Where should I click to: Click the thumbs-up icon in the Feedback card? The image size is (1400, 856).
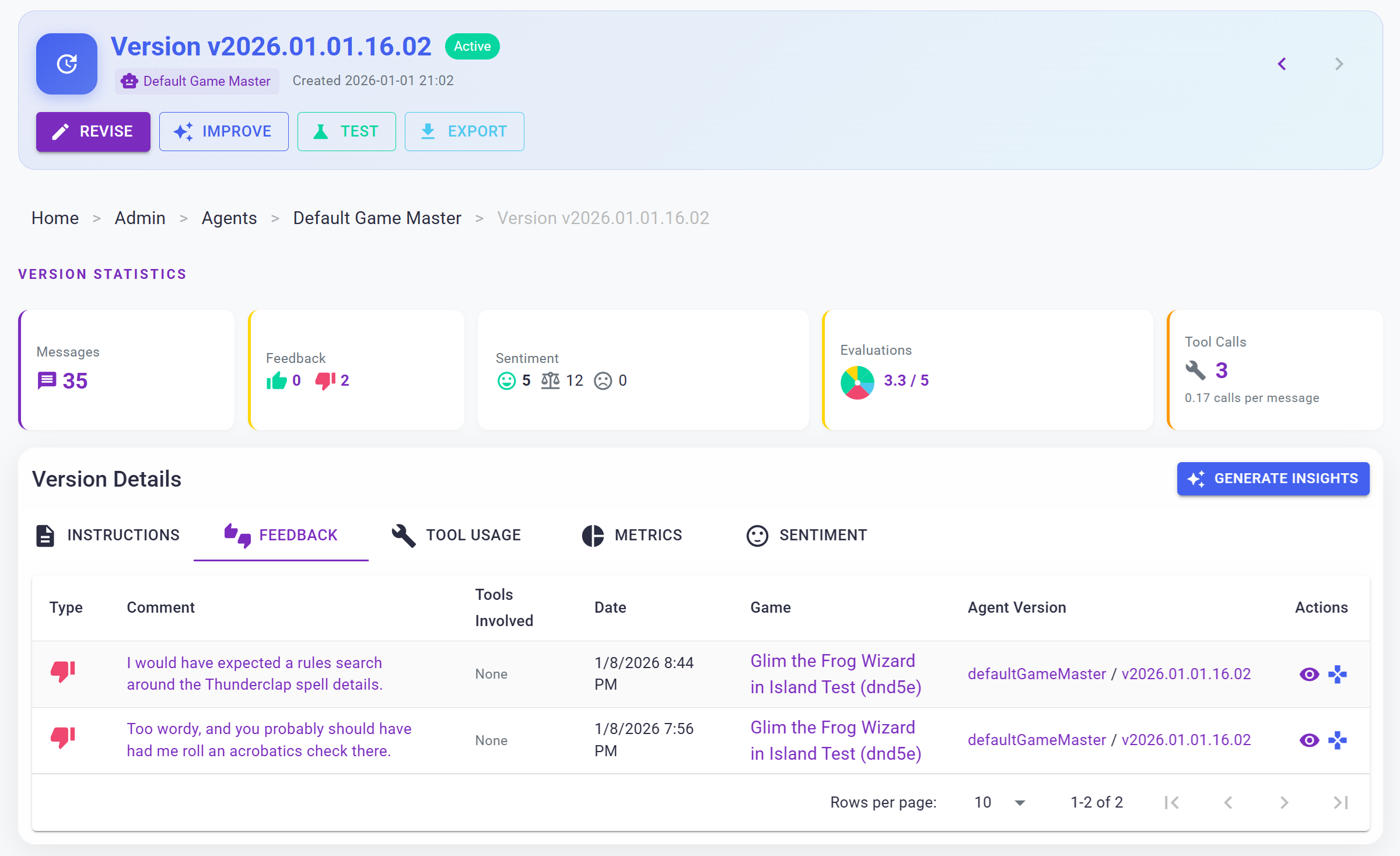pos(275,380)
